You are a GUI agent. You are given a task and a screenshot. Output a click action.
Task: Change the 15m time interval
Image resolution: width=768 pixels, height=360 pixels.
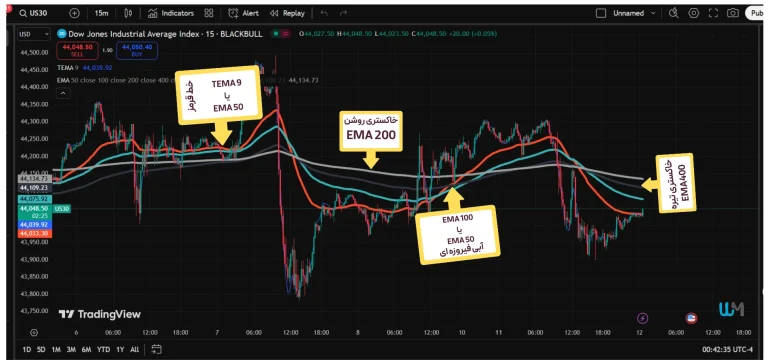tap(101, 13)
